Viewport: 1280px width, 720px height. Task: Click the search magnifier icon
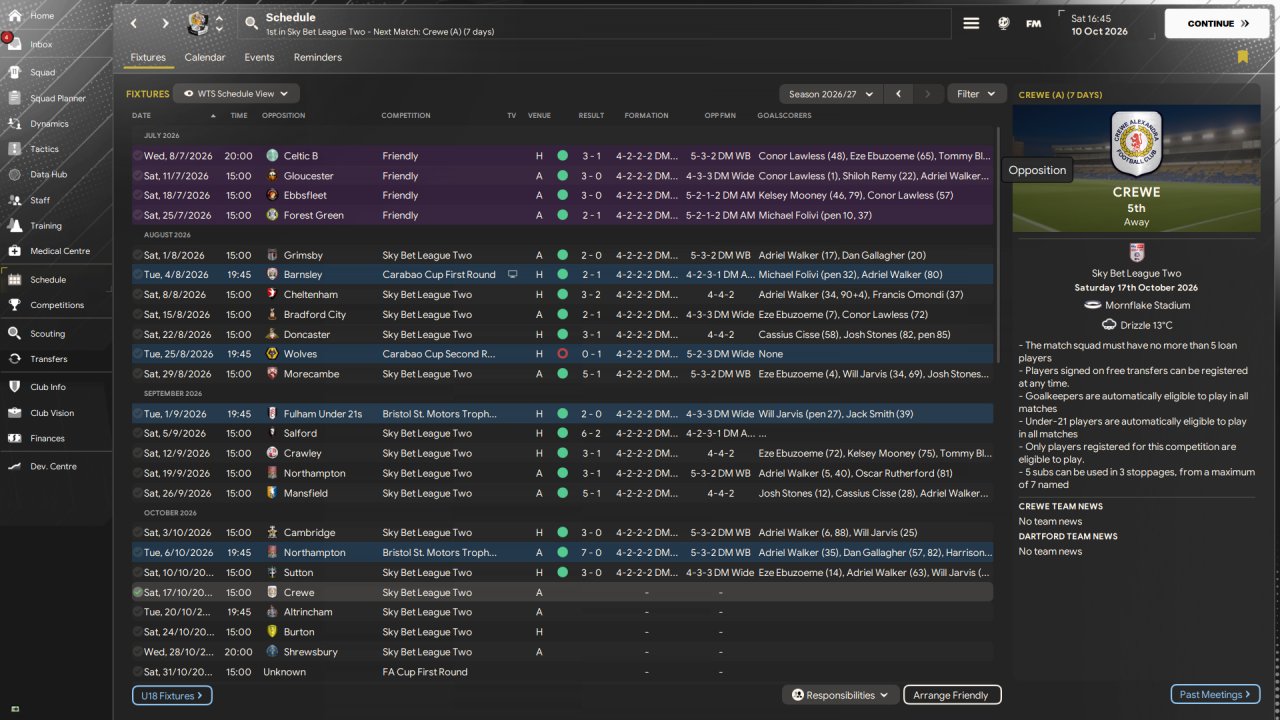point(251,23)
